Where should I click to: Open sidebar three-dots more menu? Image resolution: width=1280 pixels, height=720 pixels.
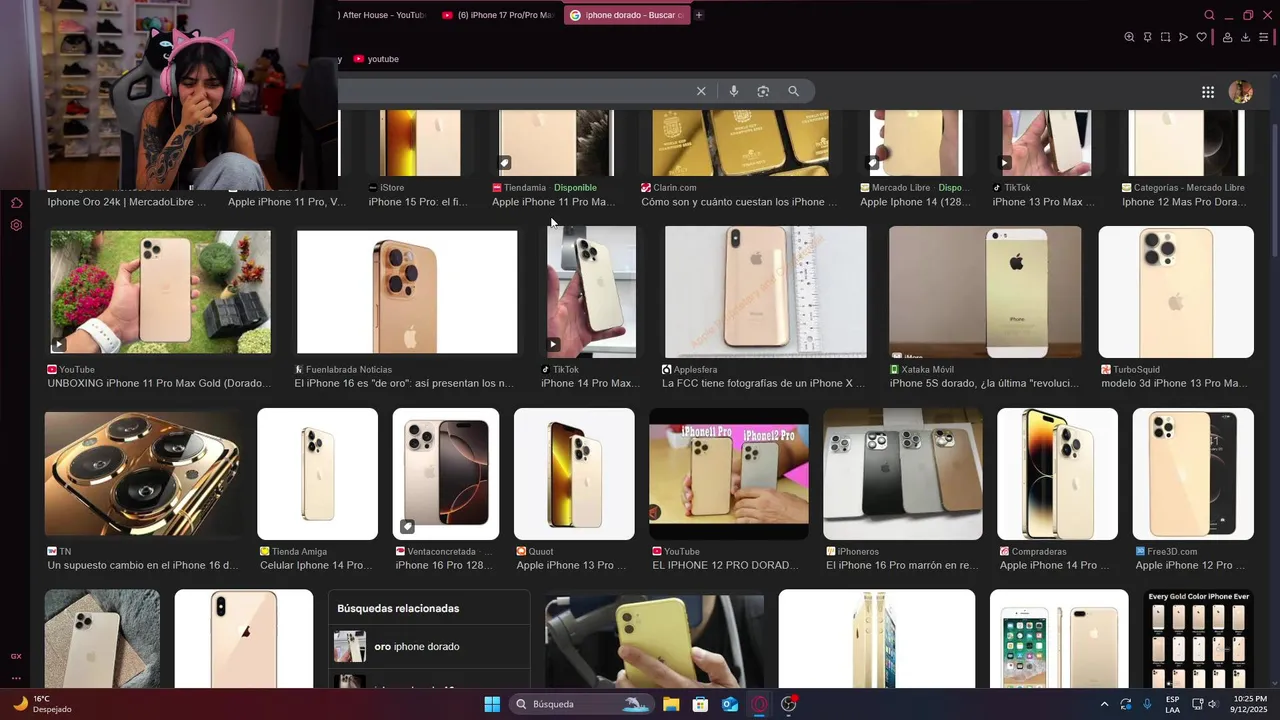point(16,678)
